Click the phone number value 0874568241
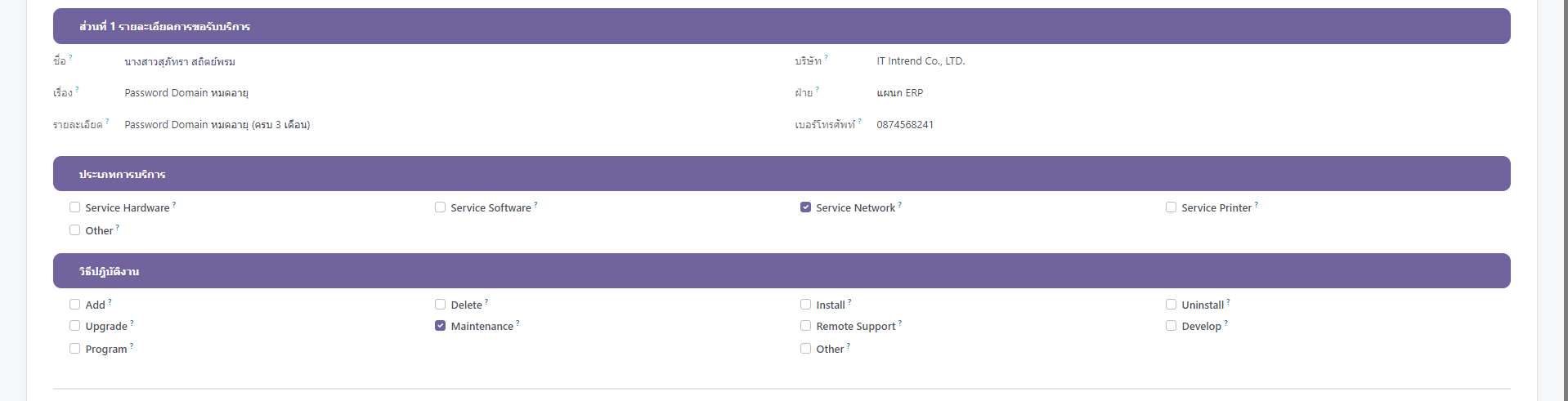 [x=905, y=125]
